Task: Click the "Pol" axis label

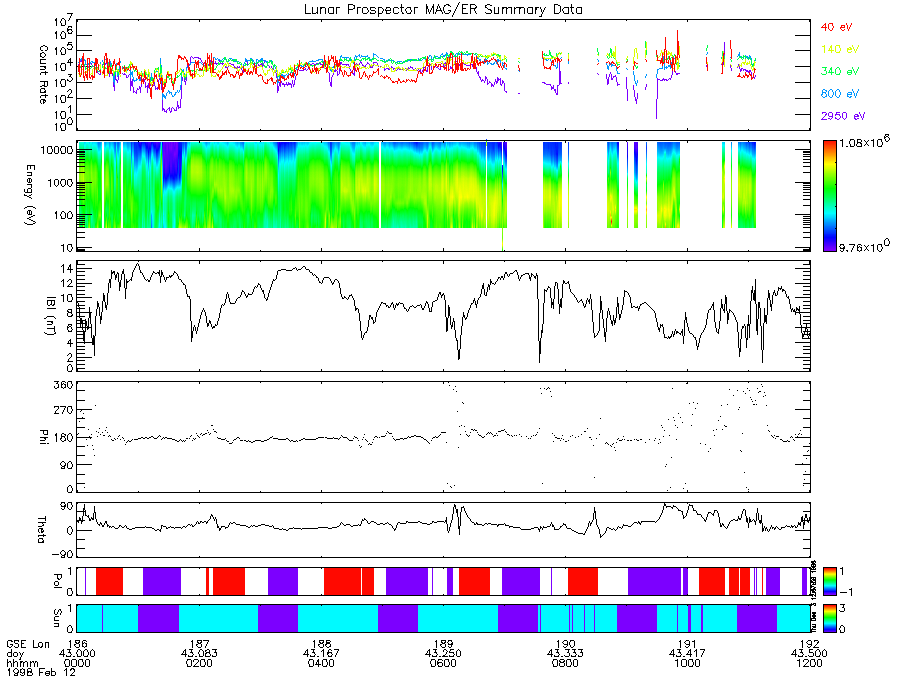Action: pos(56,581)
